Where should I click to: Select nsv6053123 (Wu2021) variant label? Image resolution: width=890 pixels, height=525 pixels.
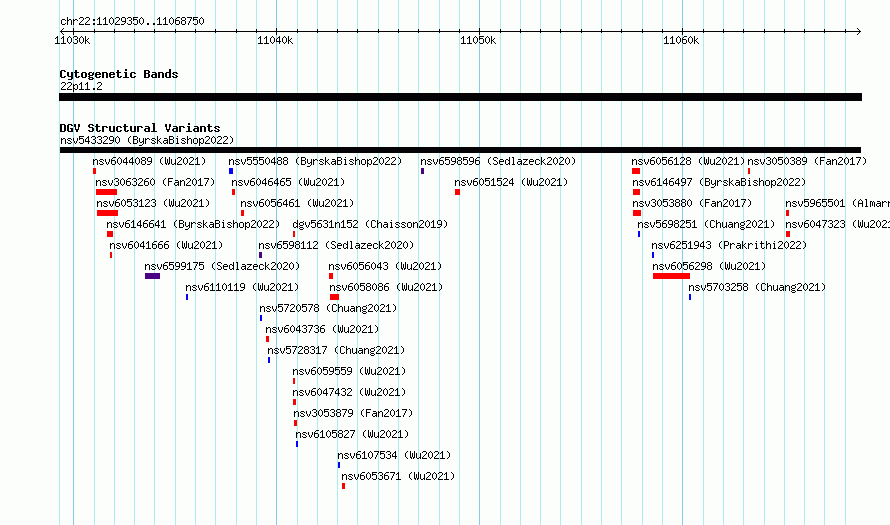153,203
